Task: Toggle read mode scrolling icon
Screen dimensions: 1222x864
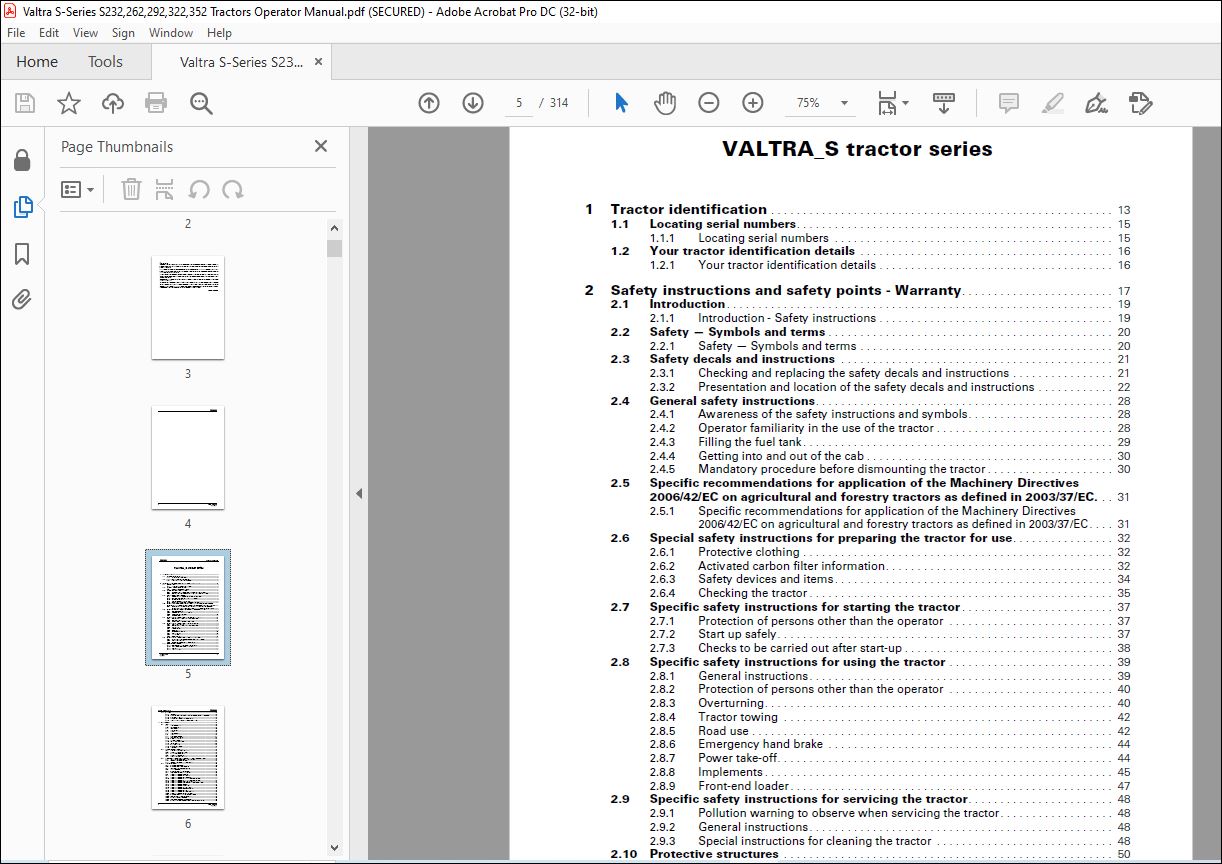Action: tap(944, 103)
